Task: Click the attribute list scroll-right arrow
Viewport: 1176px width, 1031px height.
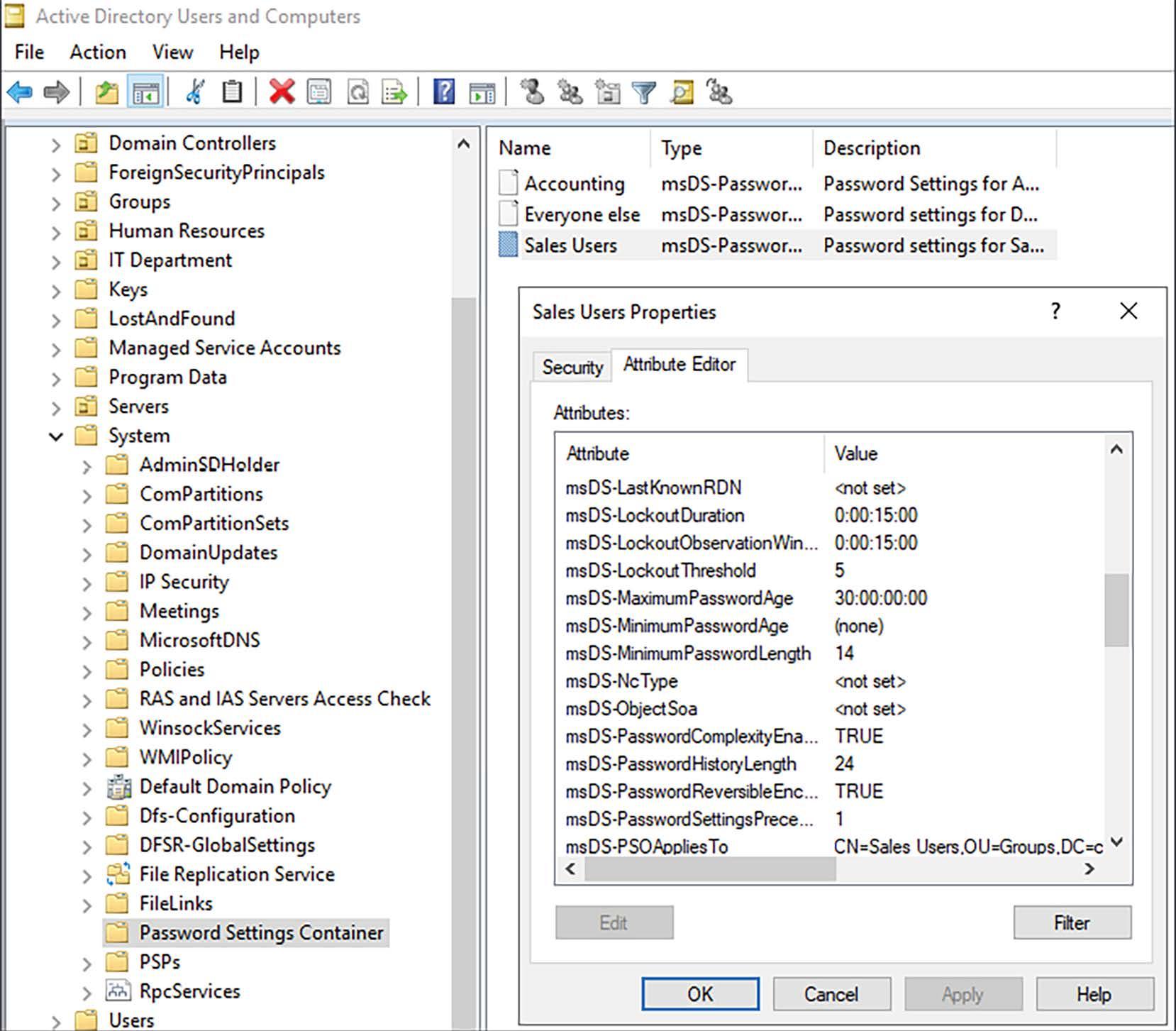Action: pos(1089,869)
